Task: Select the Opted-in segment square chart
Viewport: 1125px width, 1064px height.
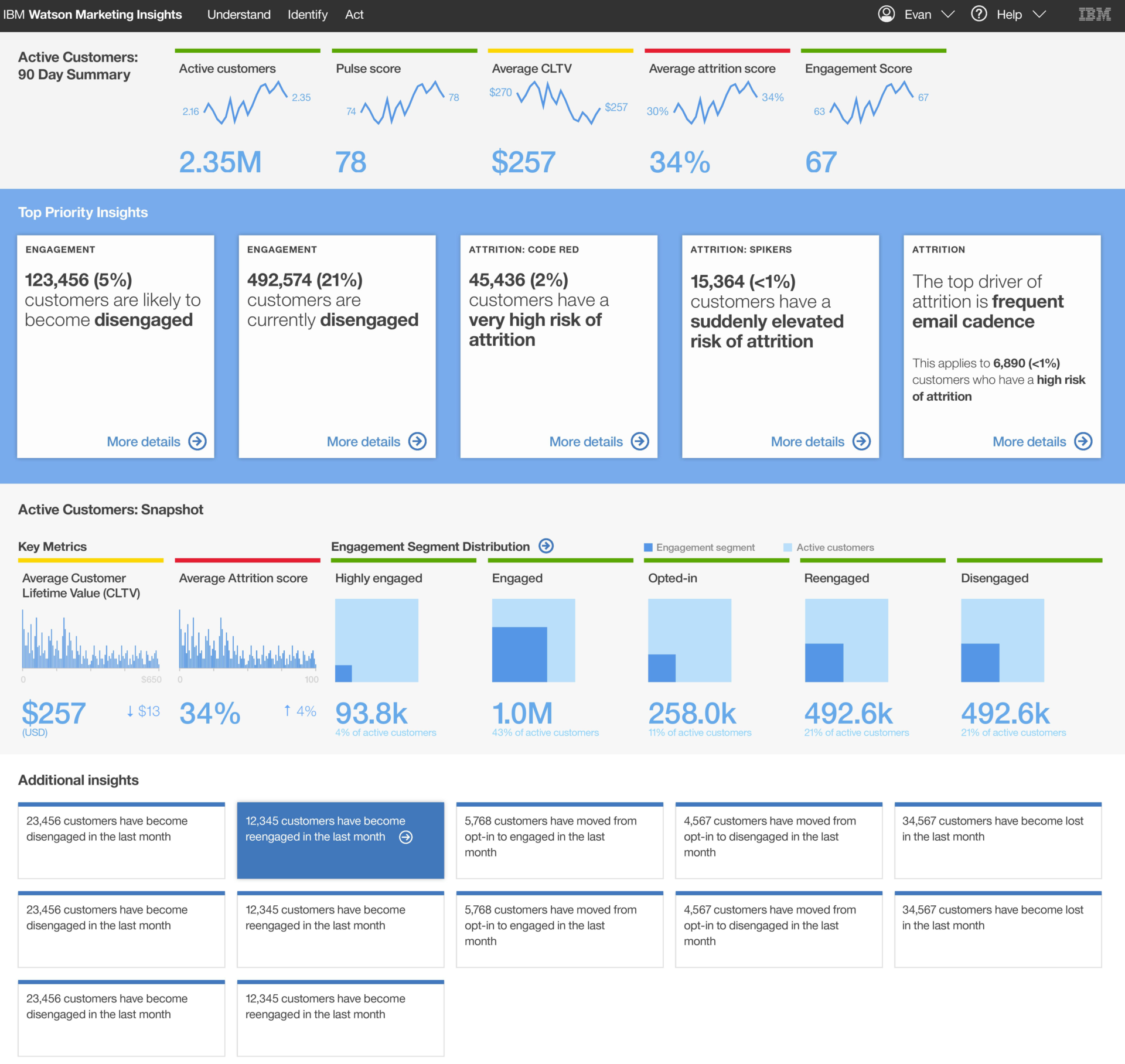Action: (x=690, y=640)
